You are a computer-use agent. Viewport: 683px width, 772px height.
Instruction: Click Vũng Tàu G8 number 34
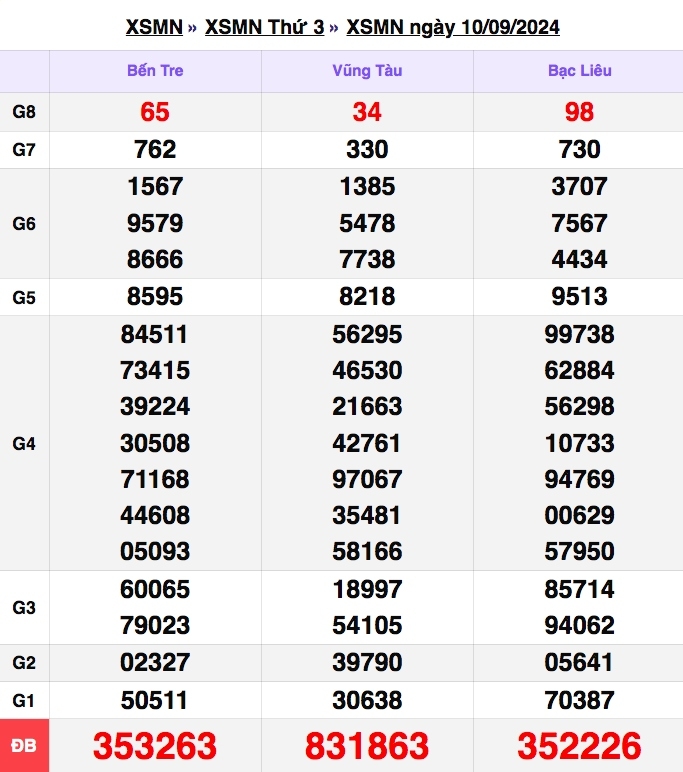pyautogui.click(x=367, y=112)
